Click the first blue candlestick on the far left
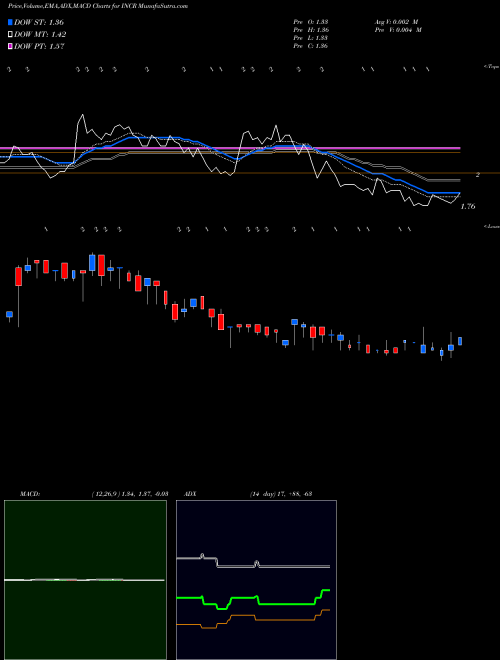The image size is (500, 660). click(9, 314)
